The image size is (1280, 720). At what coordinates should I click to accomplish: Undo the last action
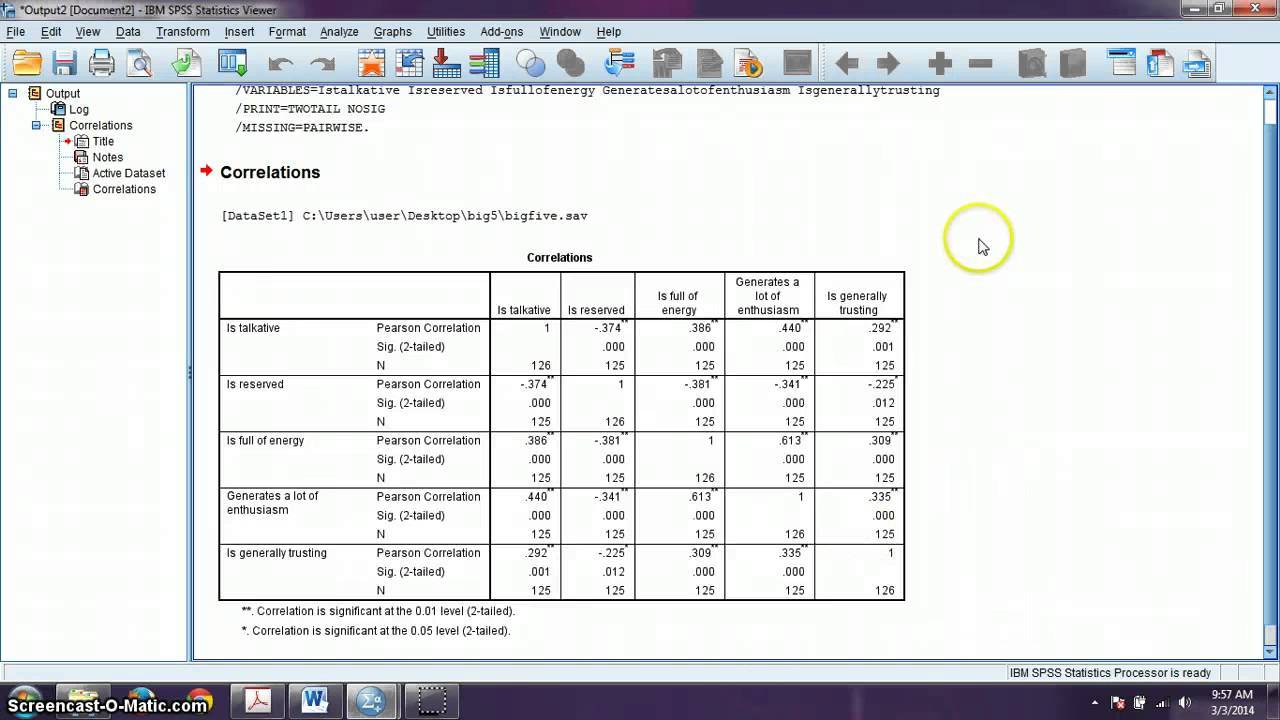coord(281,62)
